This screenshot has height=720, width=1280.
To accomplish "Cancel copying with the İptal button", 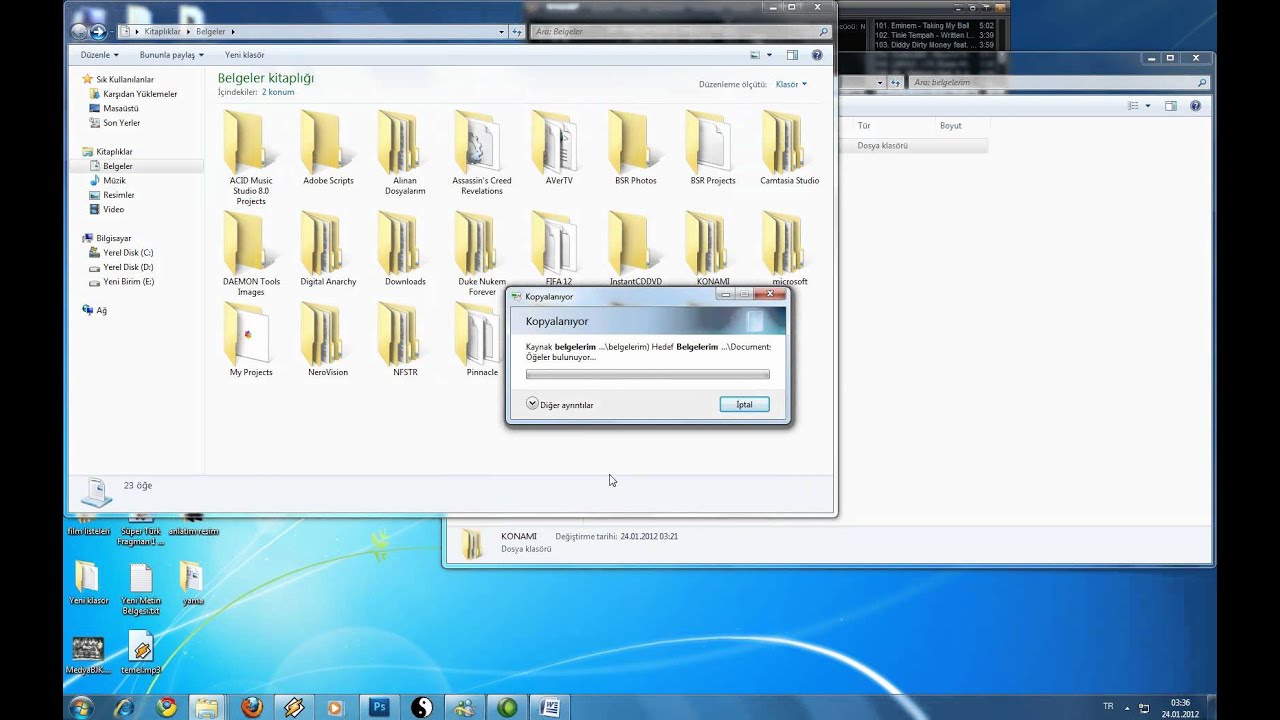I will (x=744, y=404).
